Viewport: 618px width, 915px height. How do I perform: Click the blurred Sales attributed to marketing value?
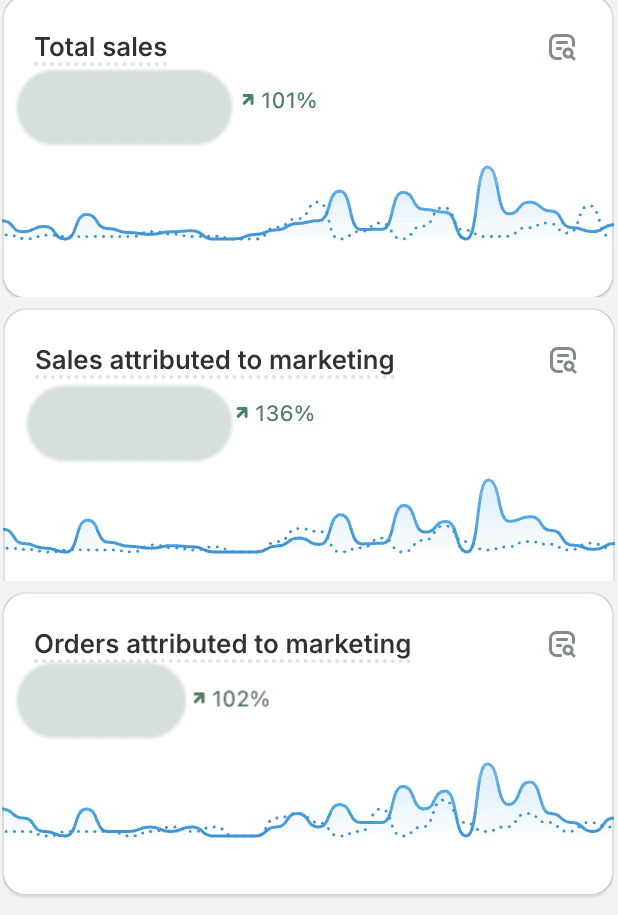click(129, 423)
